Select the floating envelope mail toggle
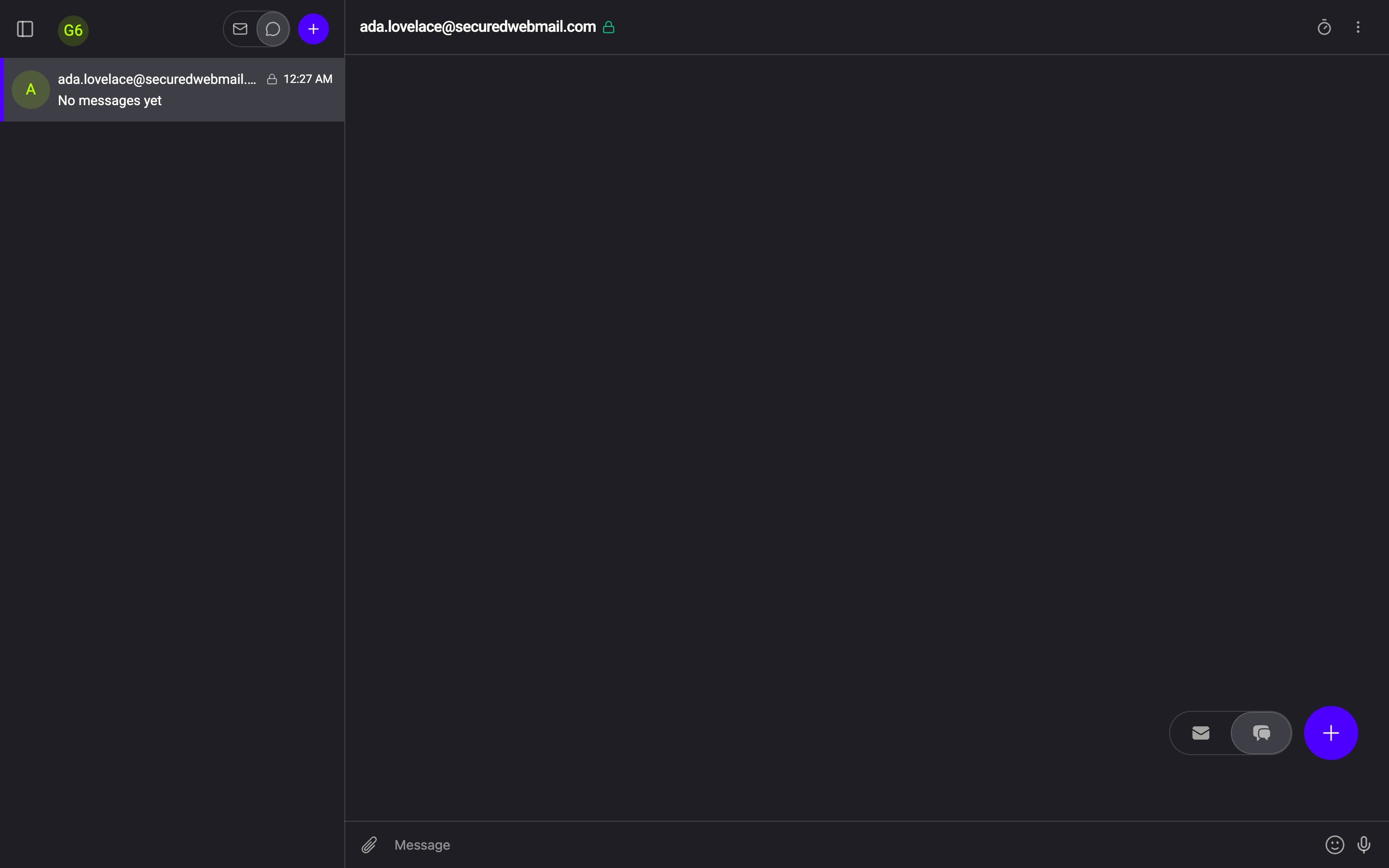Image resolution: width=1389 pixels, height=868 pixels. [1201, 732]
